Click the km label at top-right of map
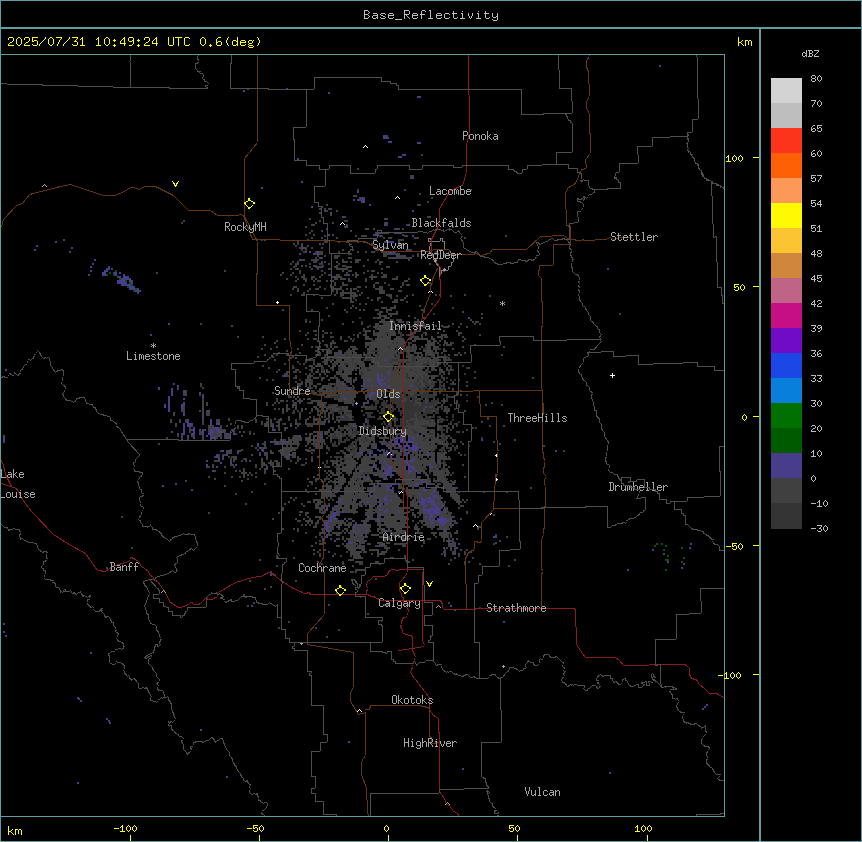 [744, 42]
